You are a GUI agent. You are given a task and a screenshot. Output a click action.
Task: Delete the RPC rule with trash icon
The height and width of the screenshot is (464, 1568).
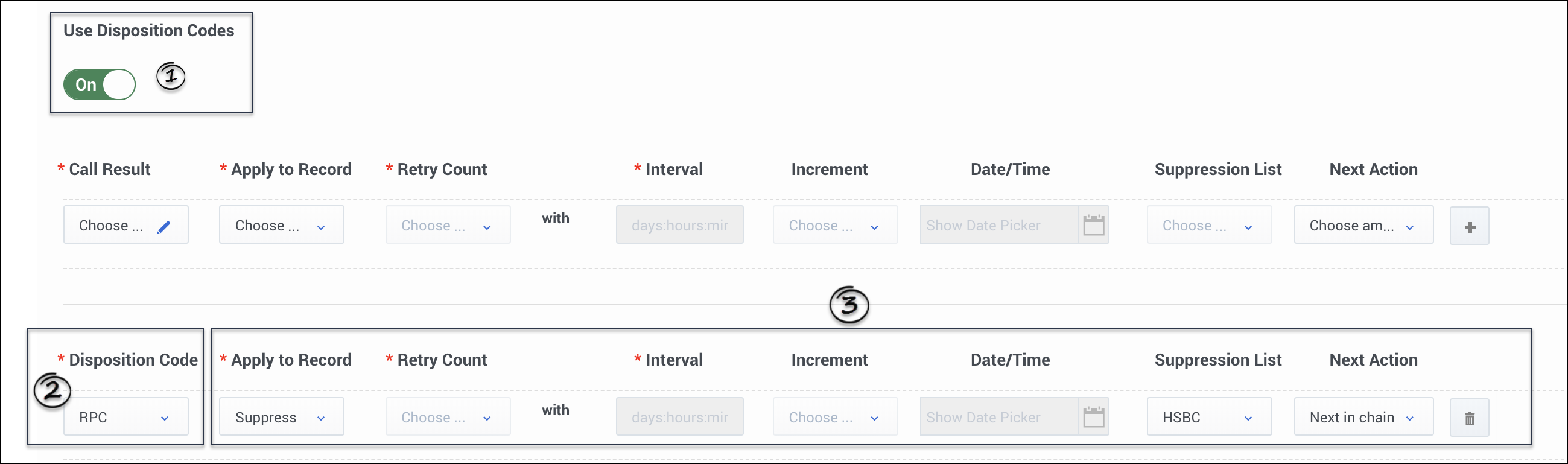coord(1469,418)
